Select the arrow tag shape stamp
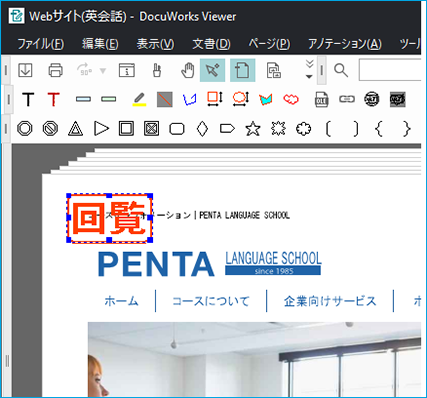Viewport: 427px width, 398px height. (227, 128)
